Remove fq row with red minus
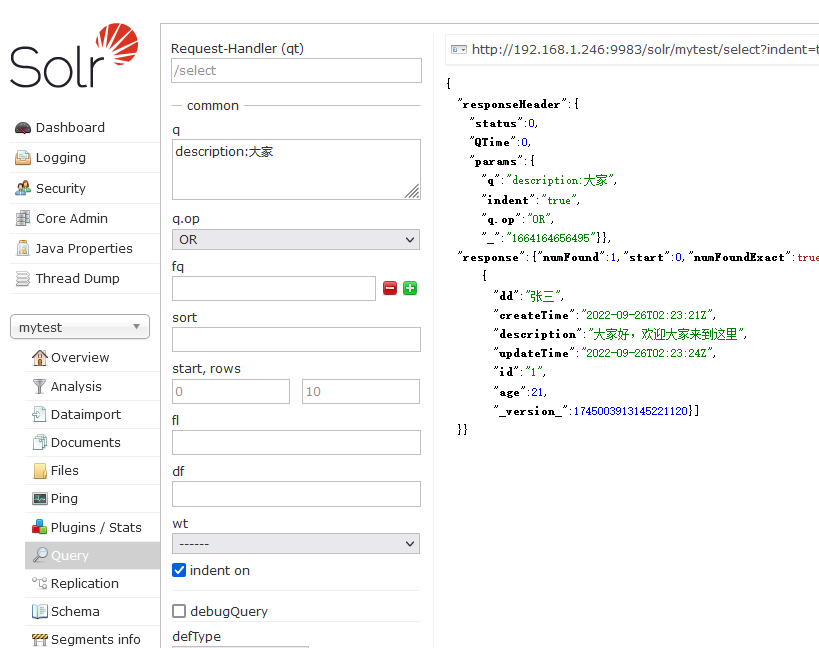 click(x=390, y=288)
